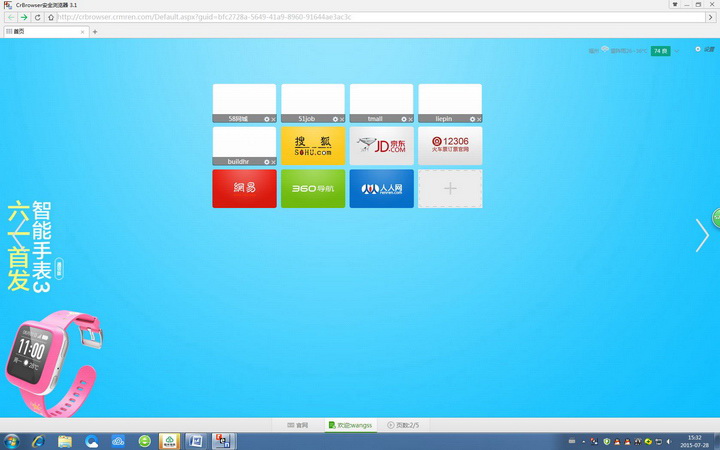
Task: Click the 欢迎wangss bottom tab
Action: pos(351,425)
